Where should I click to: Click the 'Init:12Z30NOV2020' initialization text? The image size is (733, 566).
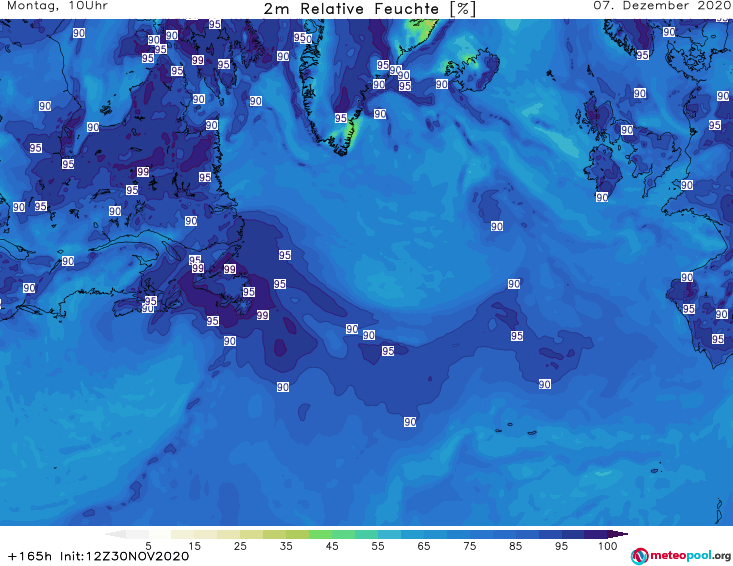(x=124, y=556)
